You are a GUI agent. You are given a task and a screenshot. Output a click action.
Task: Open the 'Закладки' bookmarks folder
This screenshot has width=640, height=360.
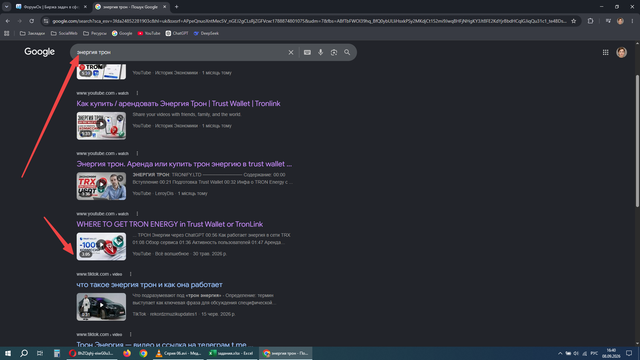click(x=32, y=33)
